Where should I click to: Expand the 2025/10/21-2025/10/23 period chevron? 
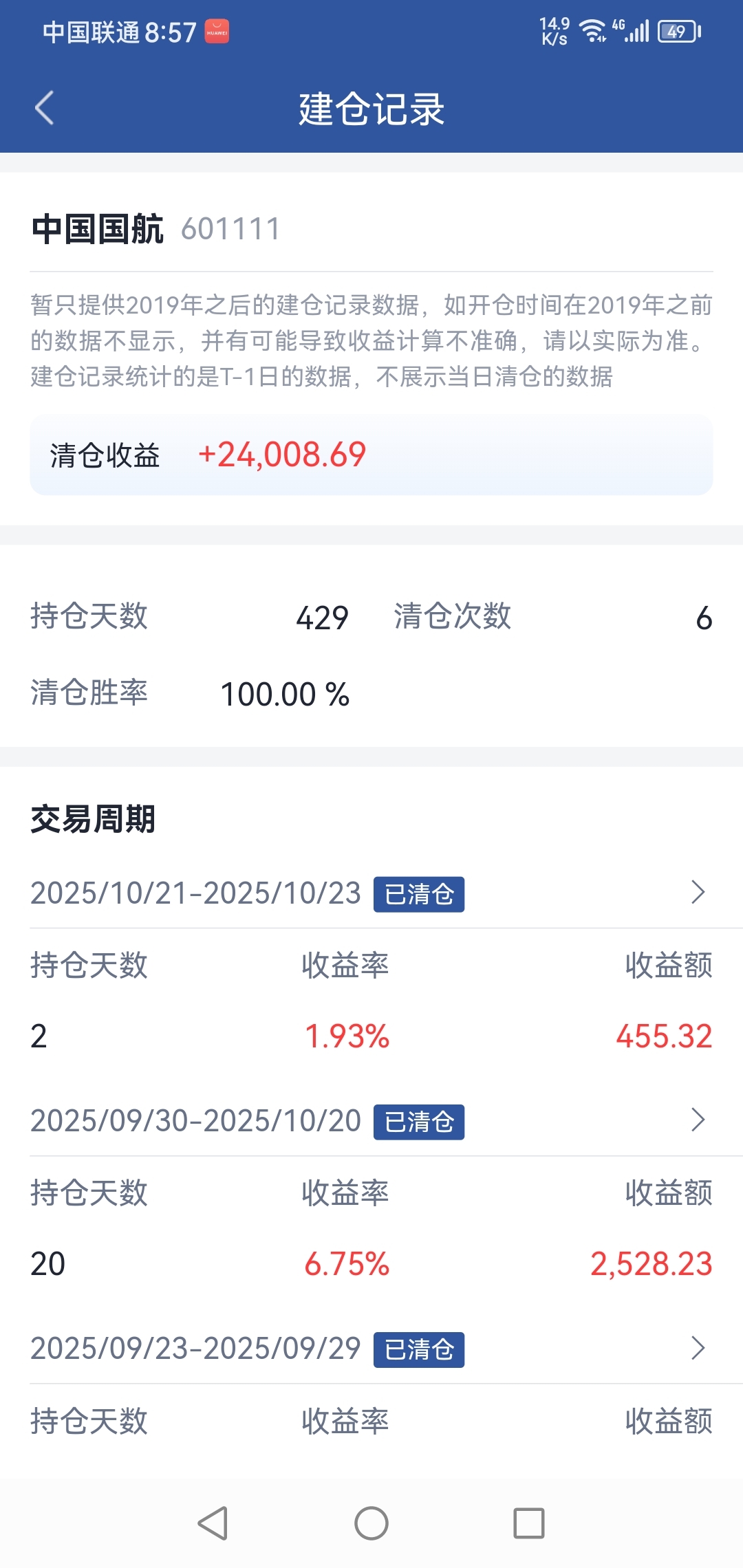pyautogui.click(x=698, y=892)
